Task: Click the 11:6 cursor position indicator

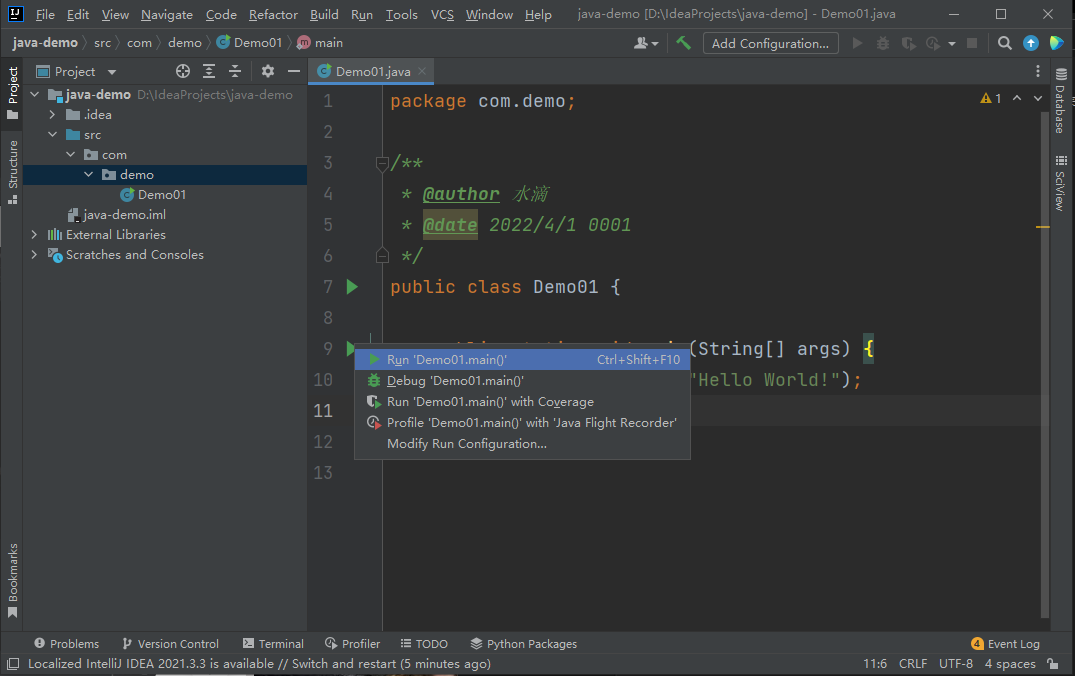Action: click(x=875, y=664)
